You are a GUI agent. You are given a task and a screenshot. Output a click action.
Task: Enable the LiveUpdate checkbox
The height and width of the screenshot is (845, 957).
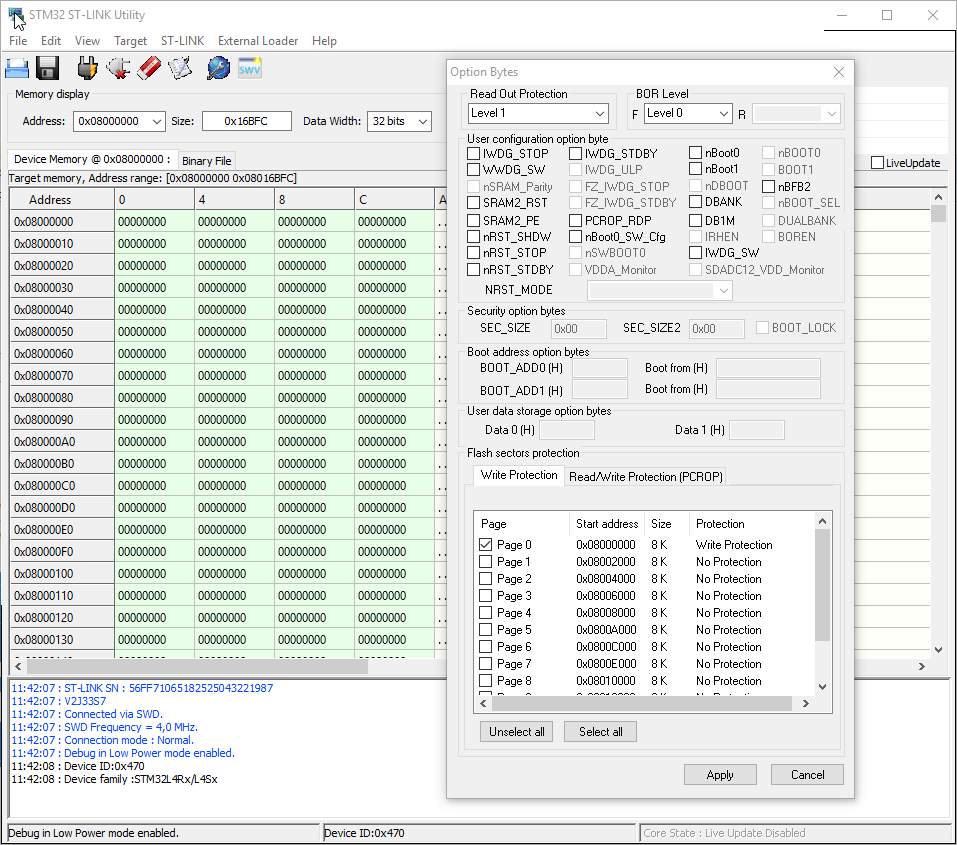coord(878,163)
